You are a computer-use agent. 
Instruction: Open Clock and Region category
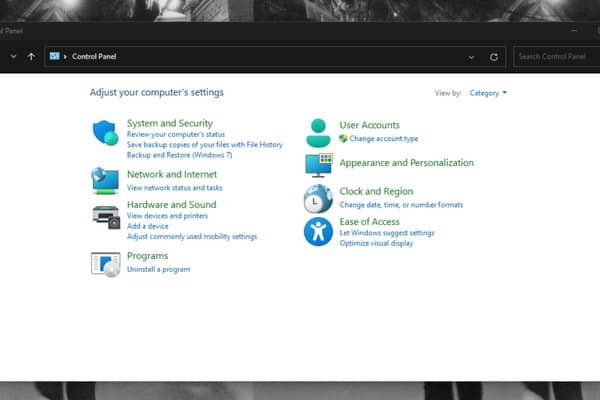click(x=376, y=191)
